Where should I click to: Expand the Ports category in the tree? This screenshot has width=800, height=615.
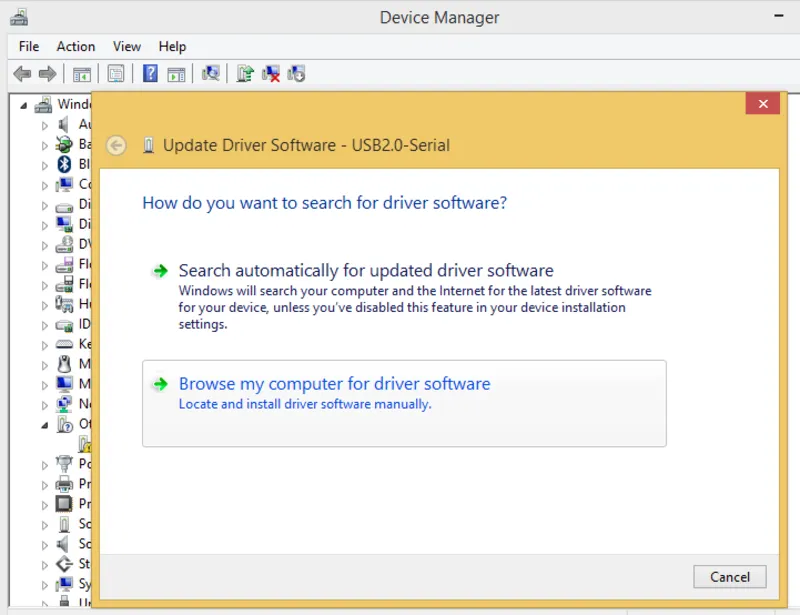pos(44,464)
